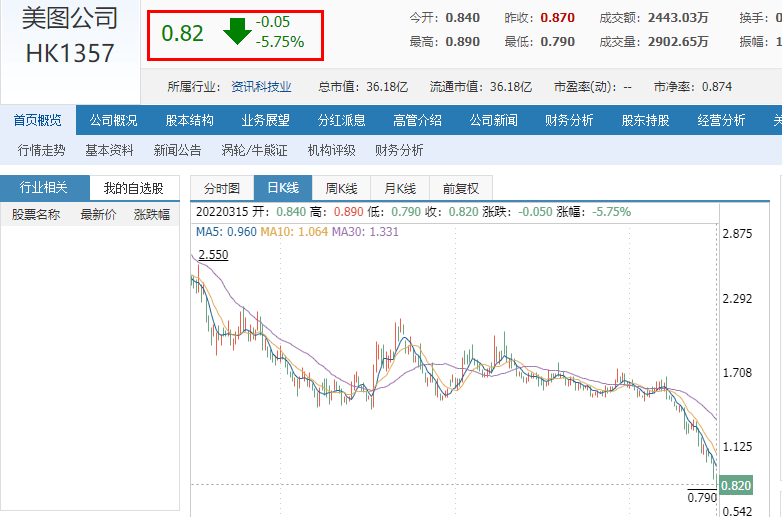Open 新闻公告 sub-link
This screenshot has height=517, width=782.
(177, 151)
